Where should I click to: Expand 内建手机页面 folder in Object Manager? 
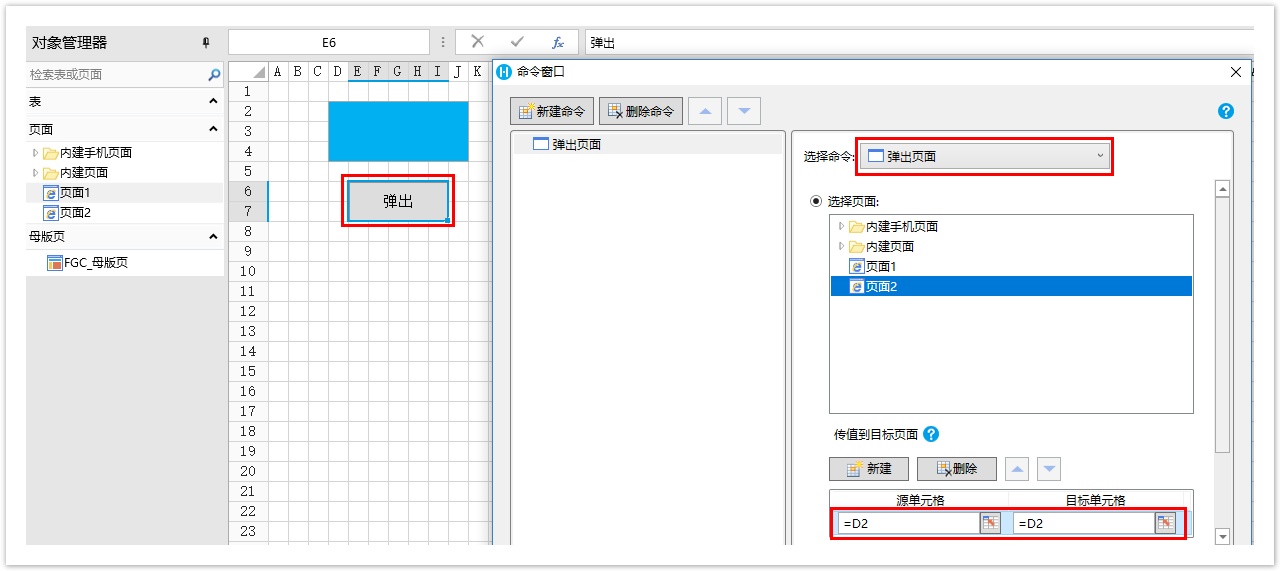(x=36, y=153)
